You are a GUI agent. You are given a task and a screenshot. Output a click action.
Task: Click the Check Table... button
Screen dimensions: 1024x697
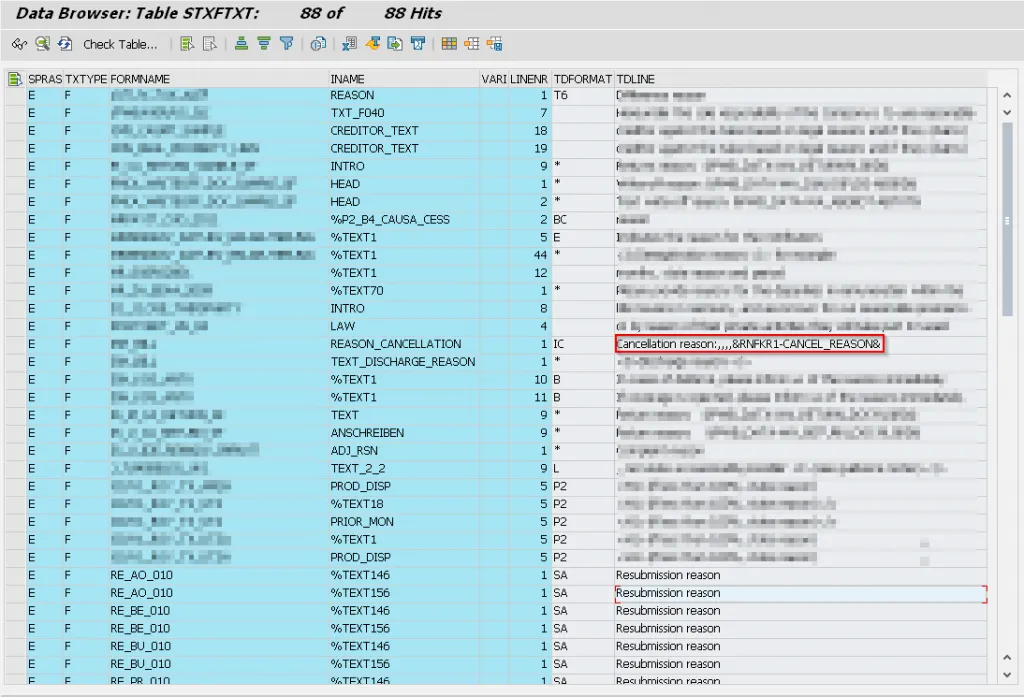click(120, 44)
